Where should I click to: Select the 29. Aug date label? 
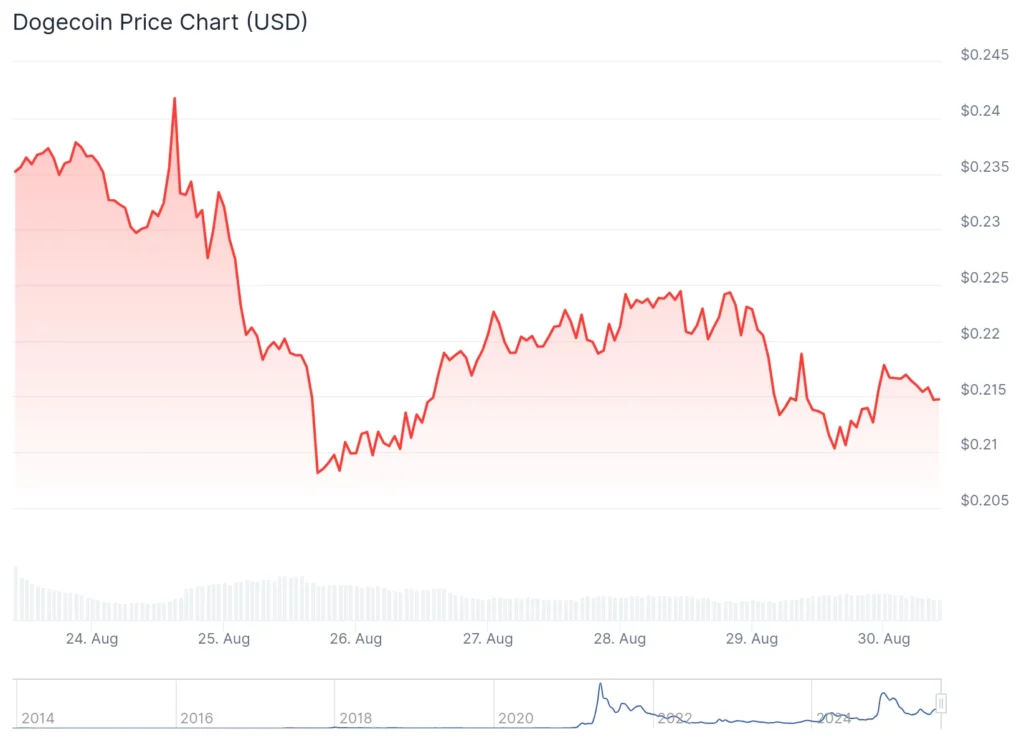pyautogui.click(x=751, y=639)
